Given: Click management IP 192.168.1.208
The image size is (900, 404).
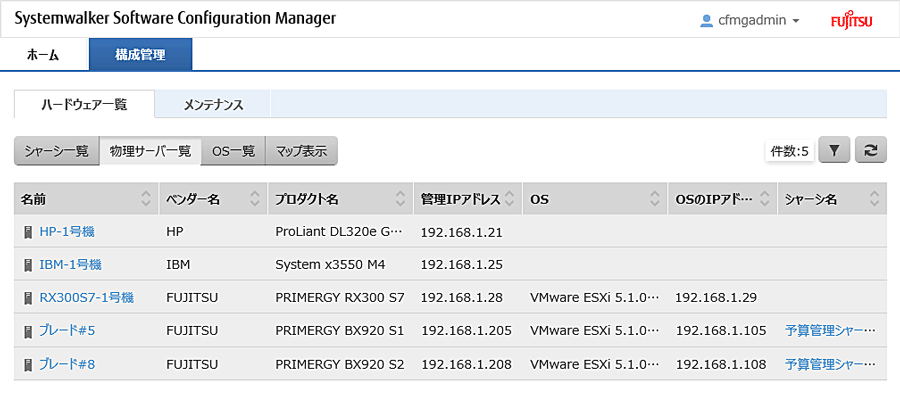Looking at the screenshot, I should click(x=466, y=364).
